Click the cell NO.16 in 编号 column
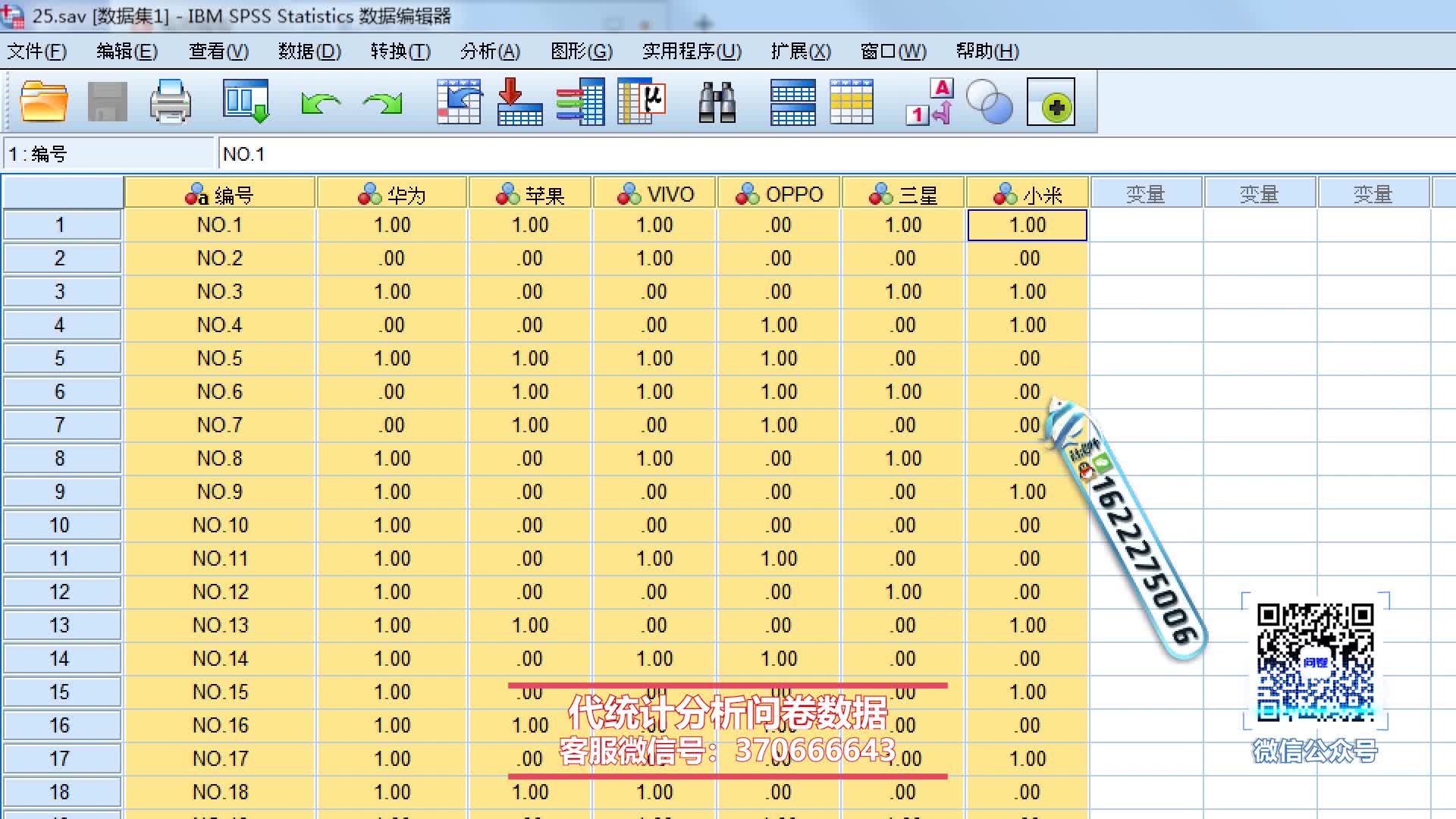 (x=219, y=726)
